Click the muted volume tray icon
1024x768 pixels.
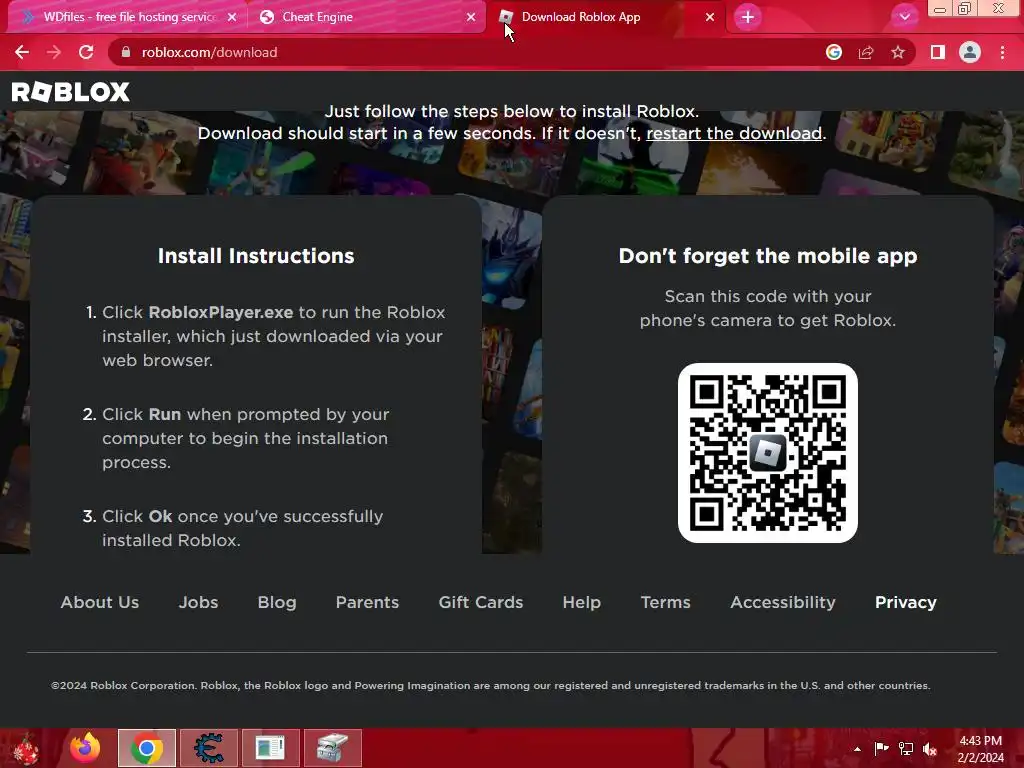pyautogui.click(x=930, y=748)
